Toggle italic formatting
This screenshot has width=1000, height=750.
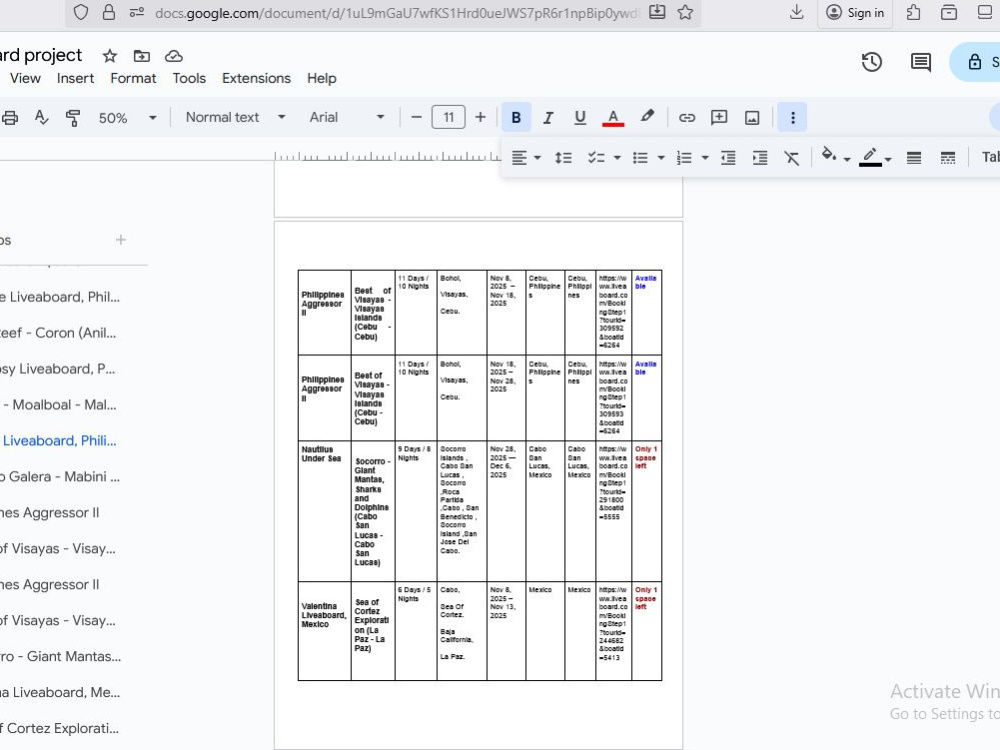[x=548, y=117]
